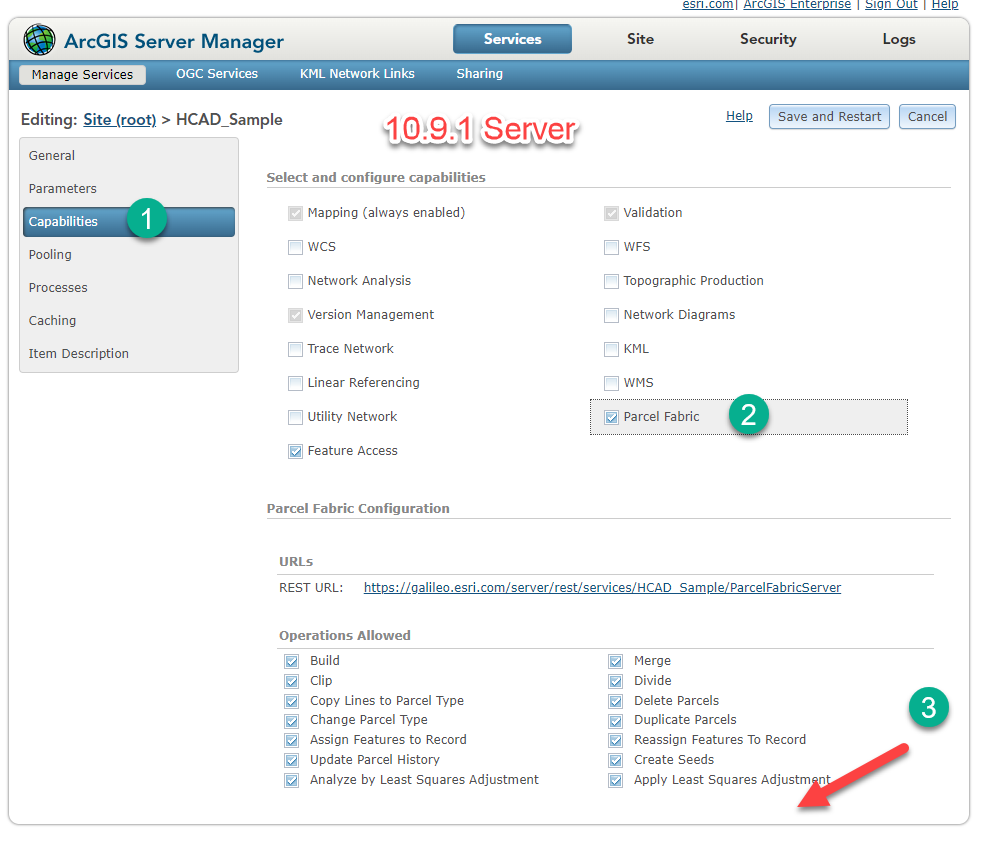Click the Operations Allowed heading
This screenshot has width=983, height=845.
(345, 636)
